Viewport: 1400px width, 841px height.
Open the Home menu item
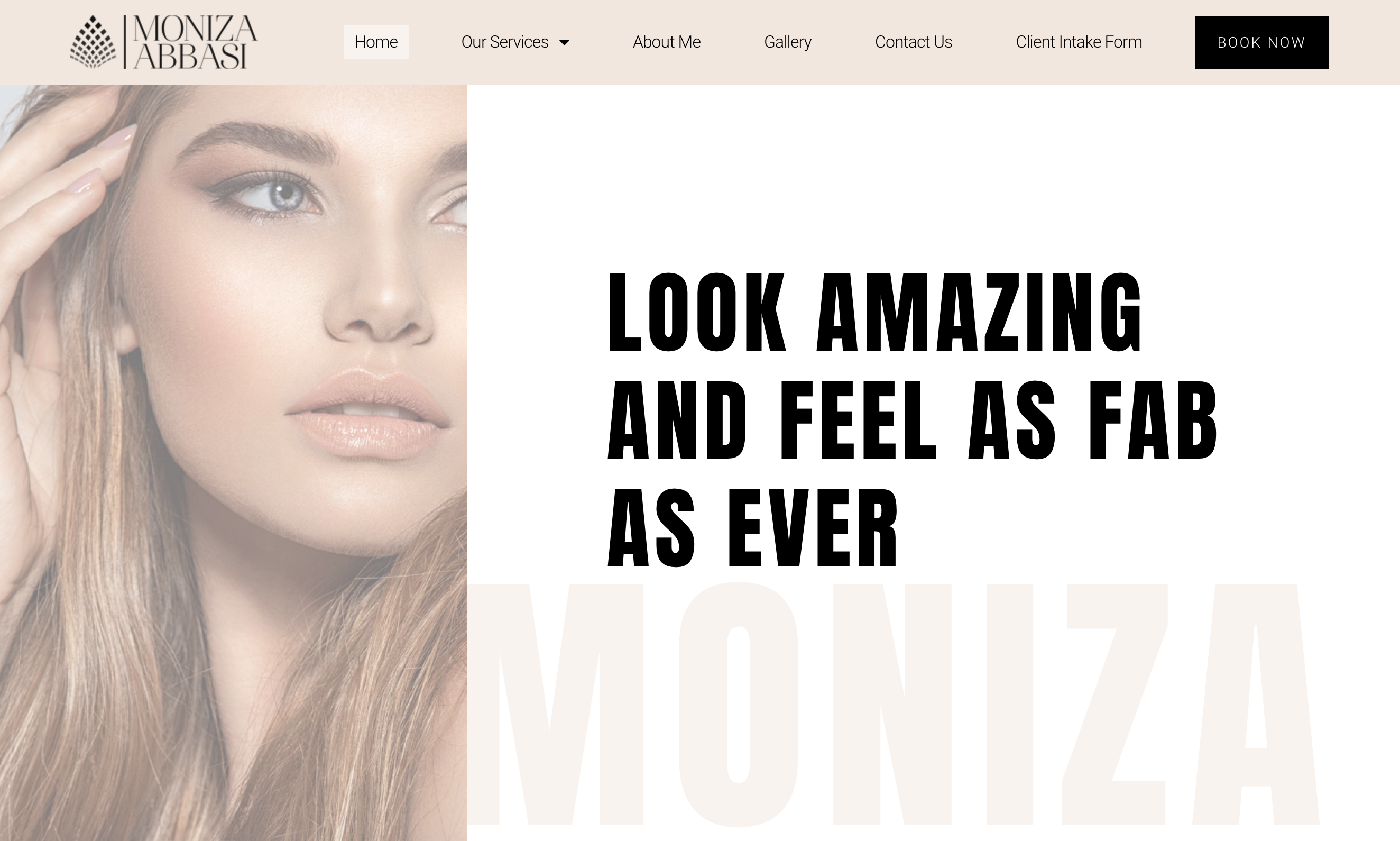[376, 42]
